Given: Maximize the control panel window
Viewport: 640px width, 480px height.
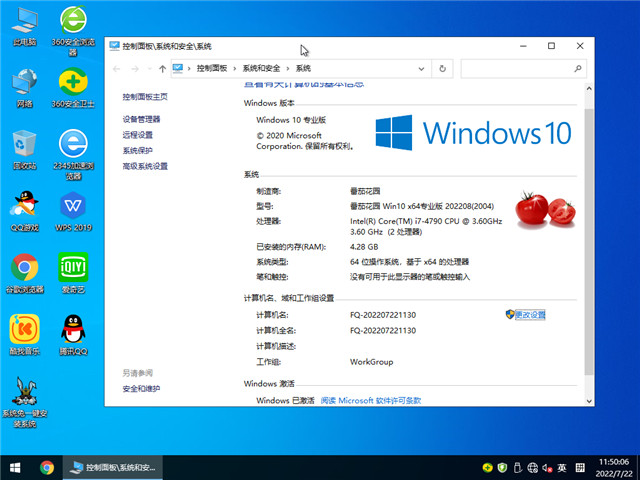Looking at the screenshot, I should [551, 46].
